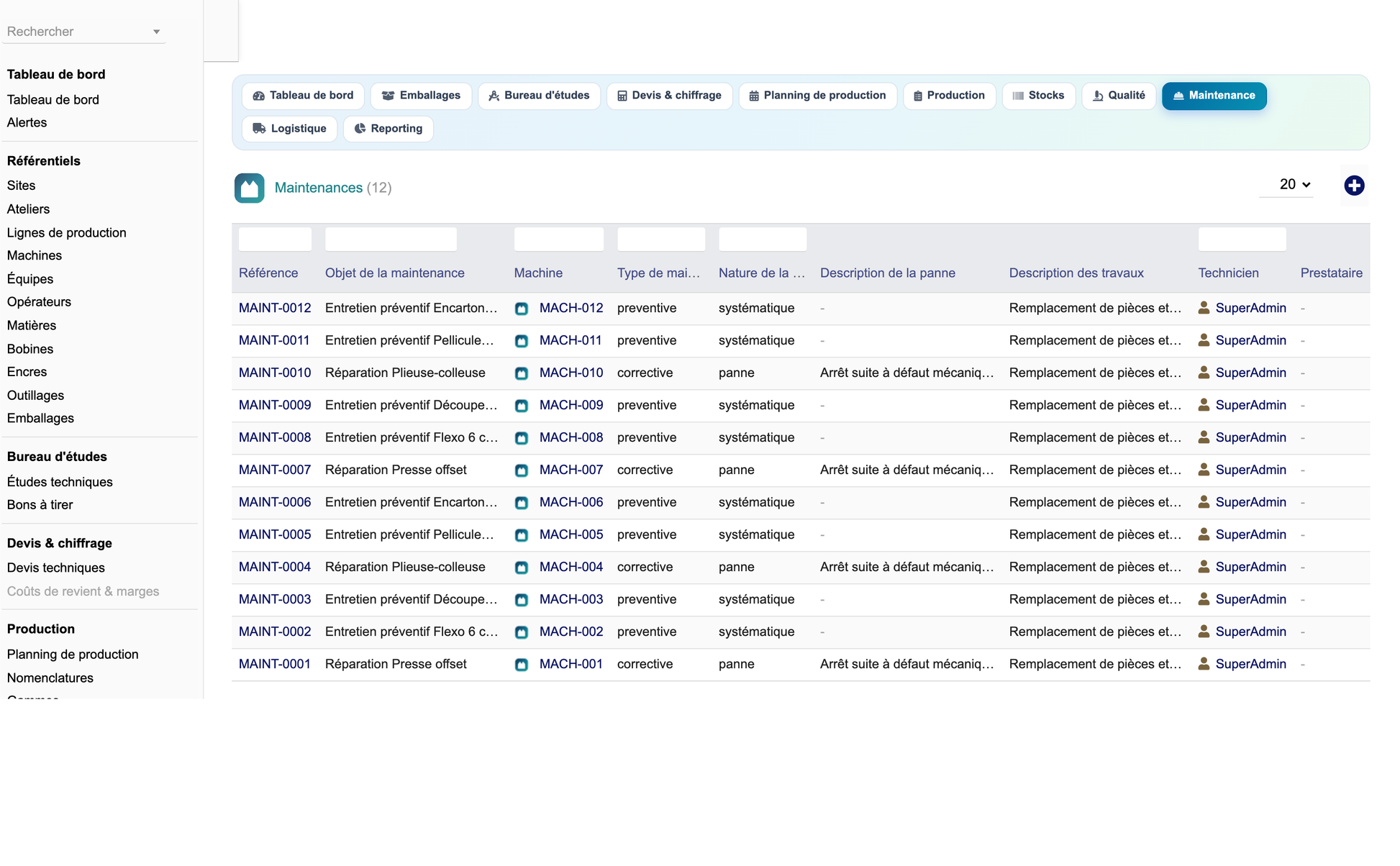Click user icon in MAINT-0004 technician cell

[x=1204, y=567]
